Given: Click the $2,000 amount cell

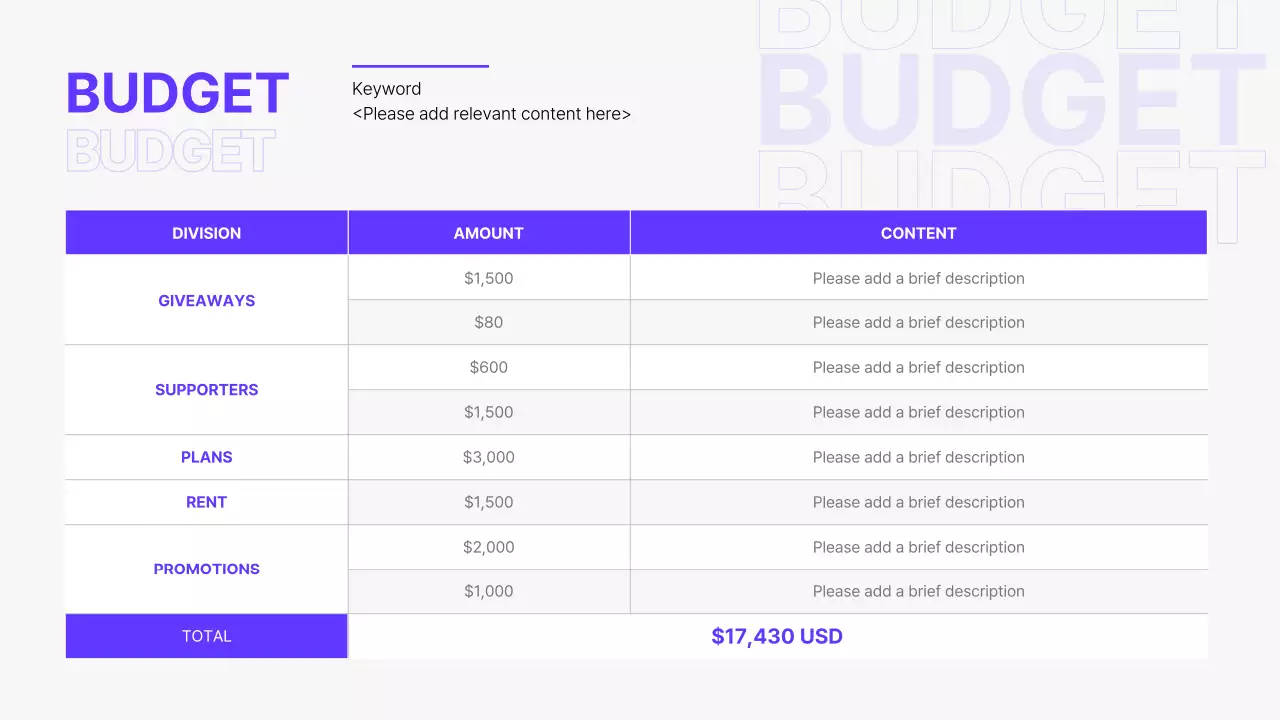Looking at the screenshot, I should [488, 547].
